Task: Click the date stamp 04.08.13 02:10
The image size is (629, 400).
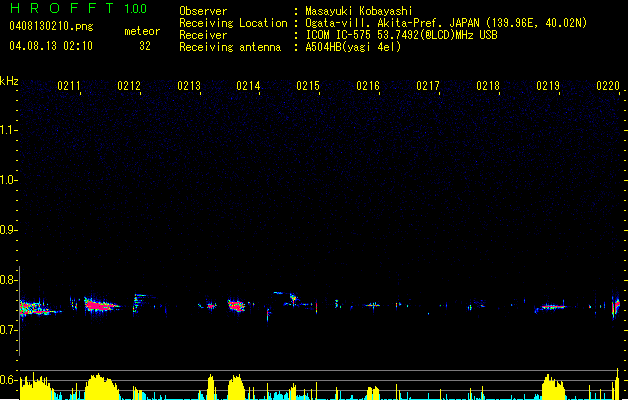Action: [x=51, y=46]
